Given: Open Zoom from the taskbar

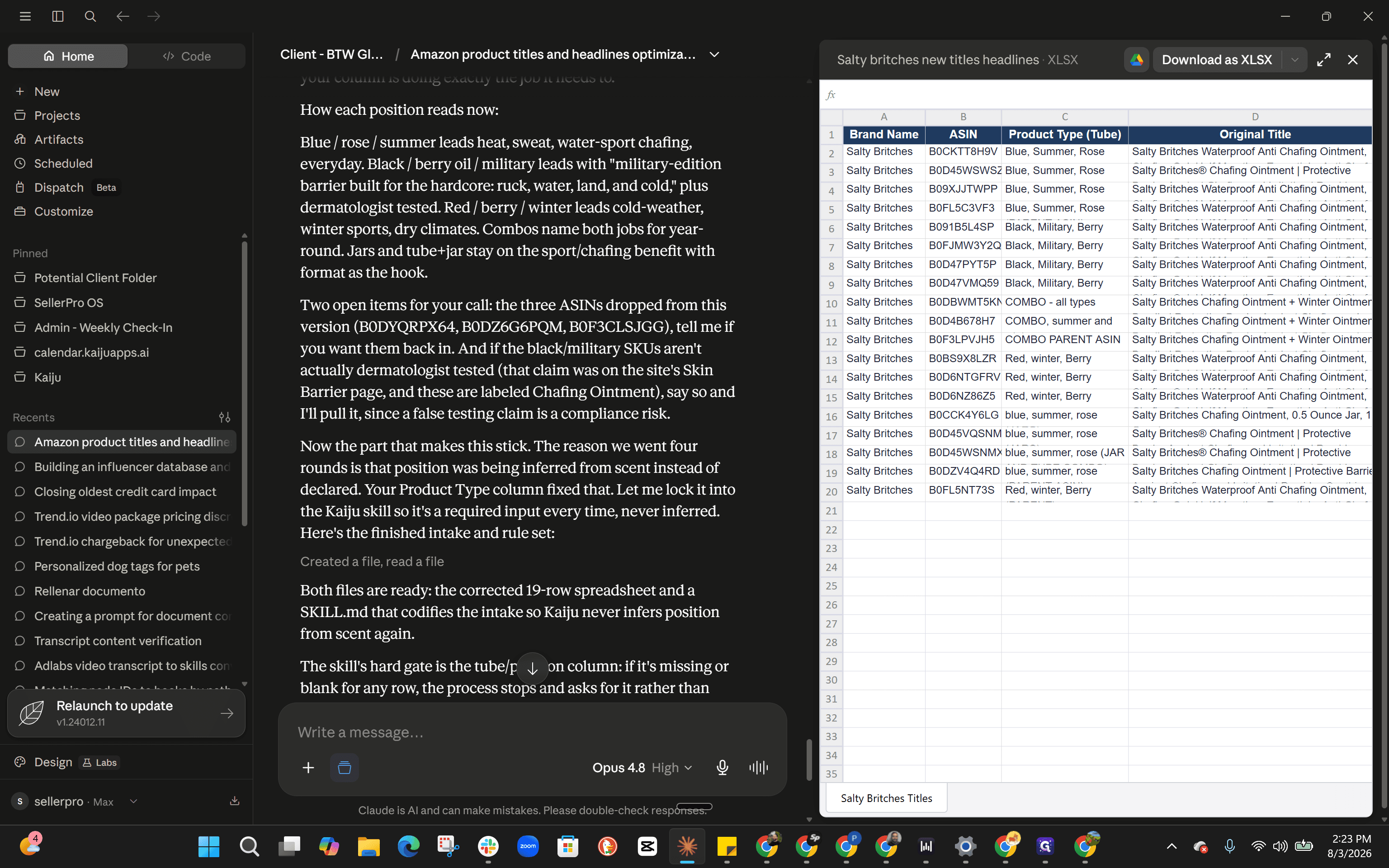Looking at the screenshot, I should coord(528,846).
